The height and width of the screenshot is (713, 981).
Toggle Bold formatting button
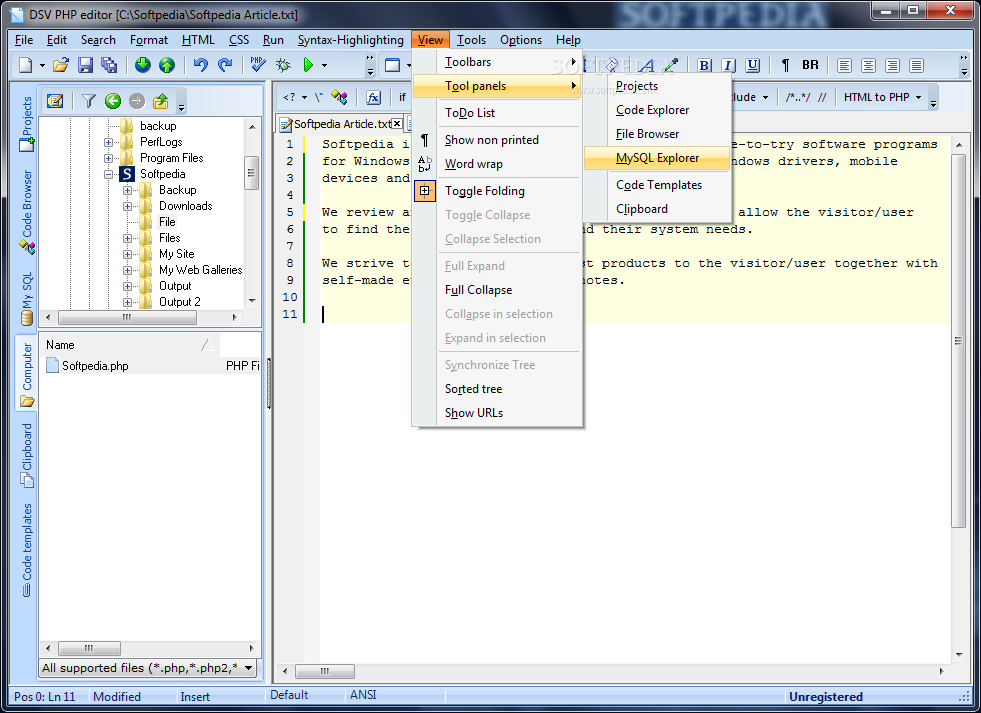704,65
